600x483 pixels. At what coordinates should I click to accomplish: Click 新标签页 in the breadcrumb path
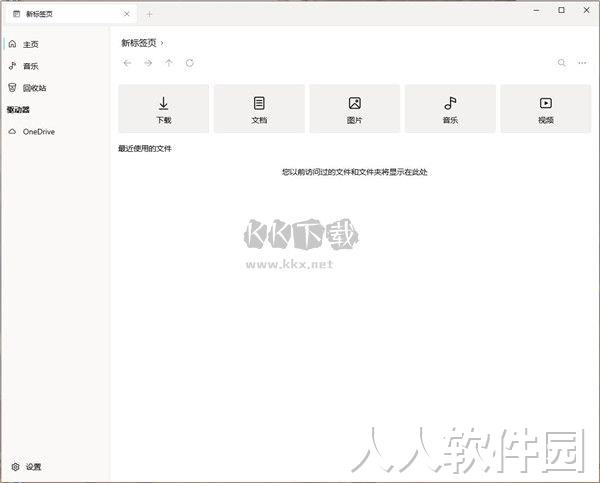[x=139, y=43]
